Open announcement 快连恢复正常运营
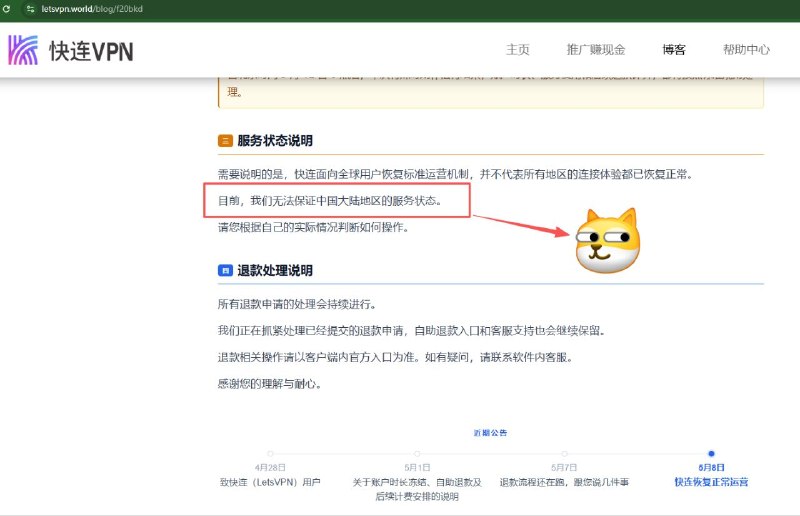This screenshot has width=800, height=516. (711, 482)
